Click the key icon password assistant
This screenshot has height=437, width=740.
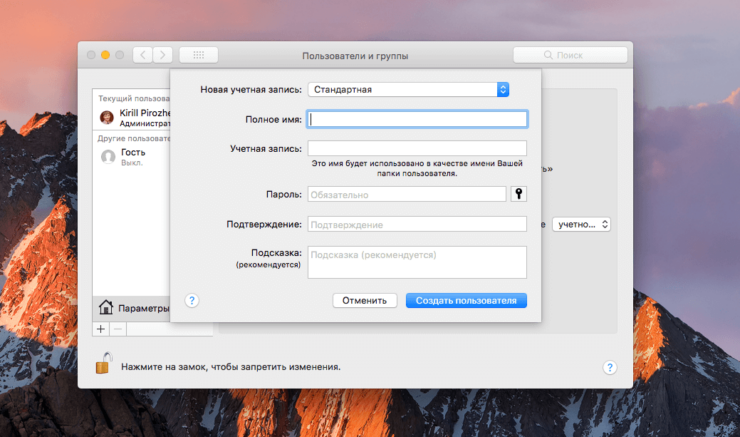(x=518, y=194)
